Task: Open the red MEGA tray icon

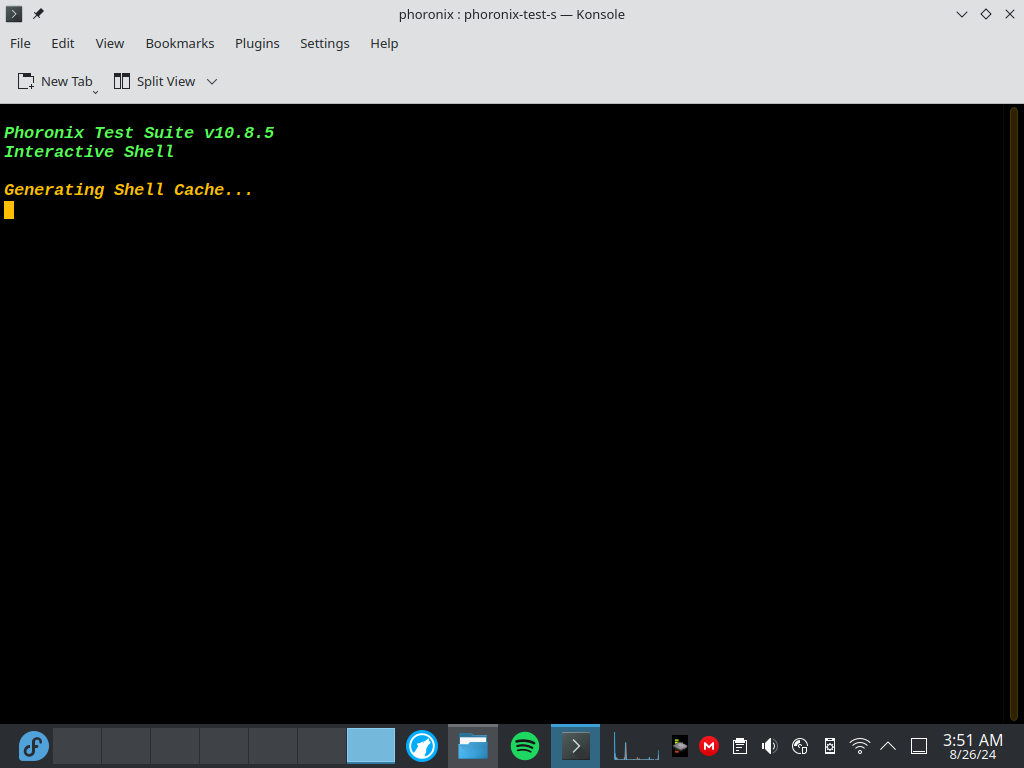Action: 709,746
